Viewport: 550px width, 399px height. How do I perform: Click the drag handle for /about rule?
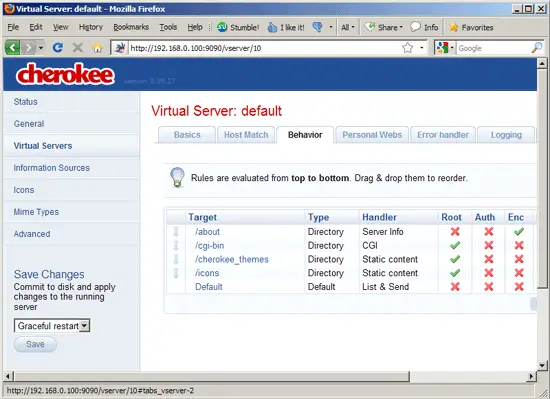tap(176, 232)
